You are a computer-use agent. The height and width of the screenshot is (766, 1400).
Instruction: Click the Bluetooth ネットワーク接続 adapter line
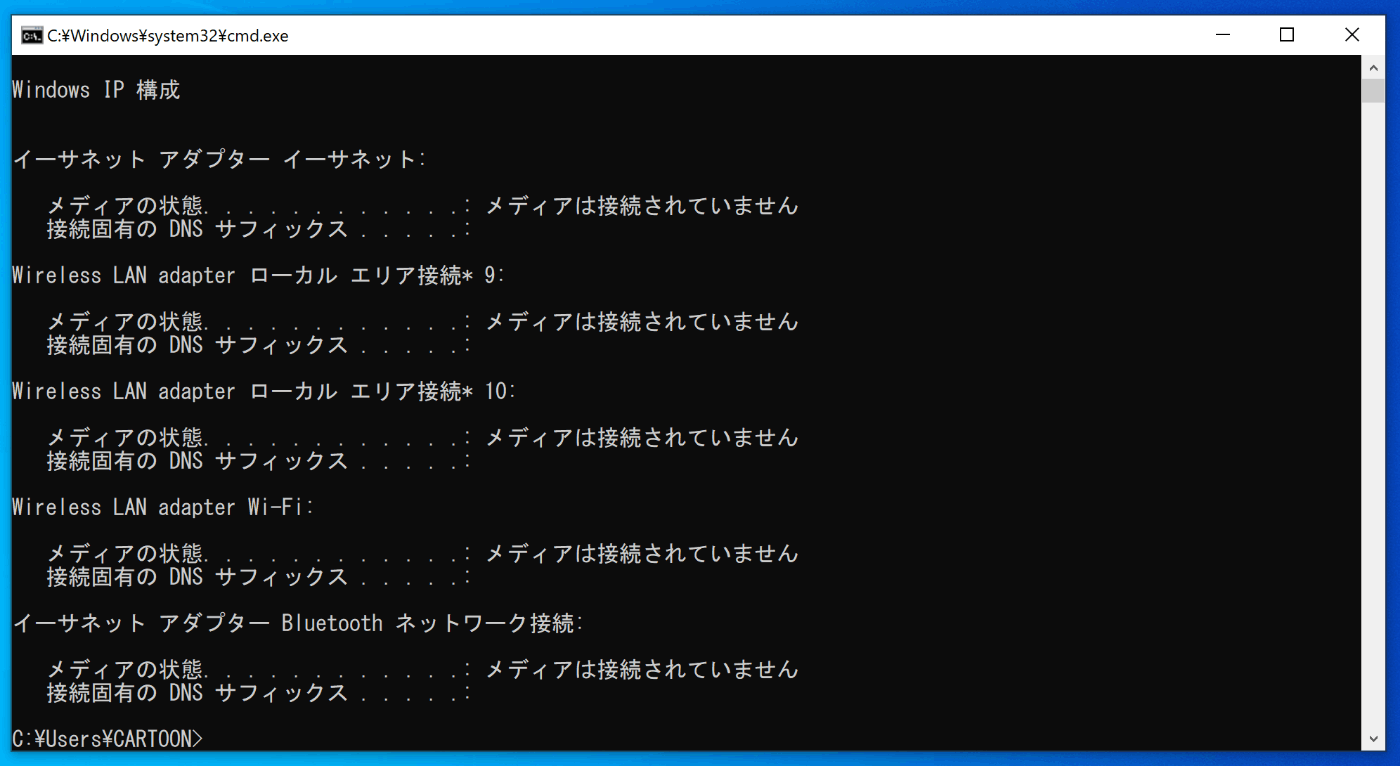tap(298, 623)
